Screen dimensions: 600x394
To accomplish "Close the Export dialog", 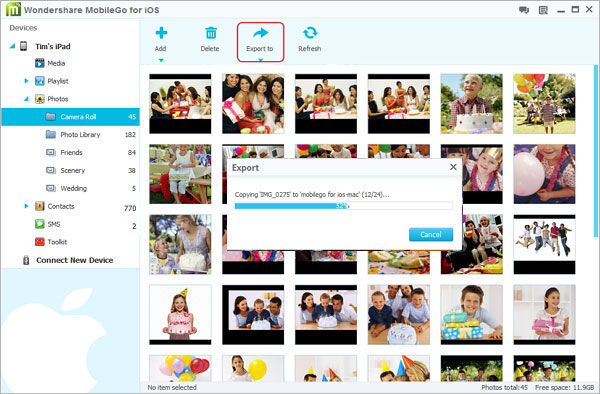I will point(453,167).
